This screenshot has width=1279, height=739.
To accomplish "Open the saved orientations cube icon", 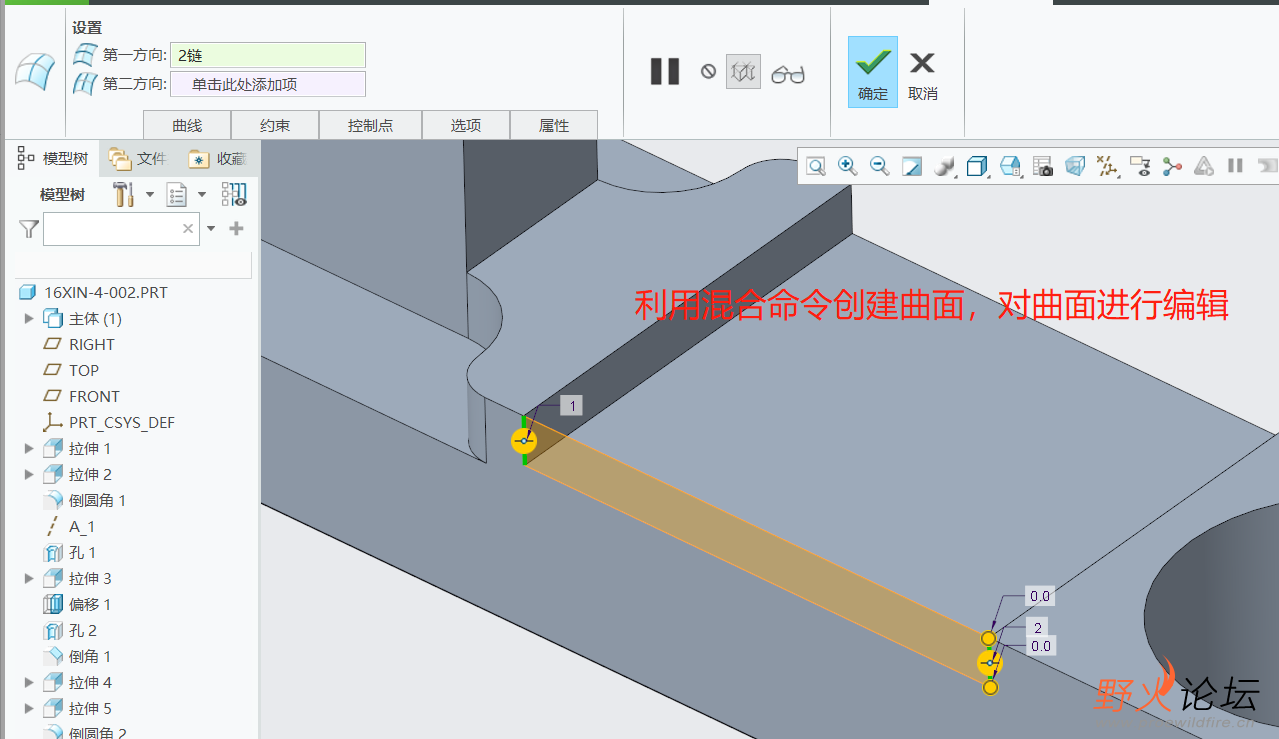I will point(977,166).
